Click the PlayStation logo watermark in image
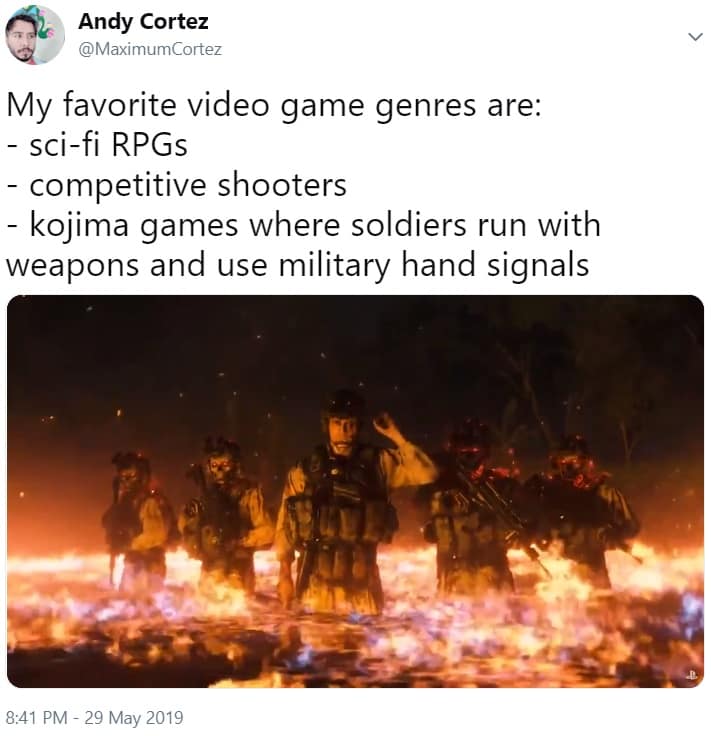Viewport: 711px width, 736px height. pyautogui.click(x=691, y=675)
